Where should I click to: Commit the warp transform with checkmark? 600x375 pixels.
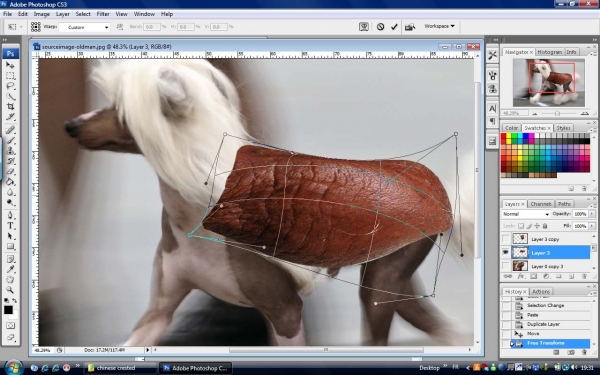click(394, 27)
